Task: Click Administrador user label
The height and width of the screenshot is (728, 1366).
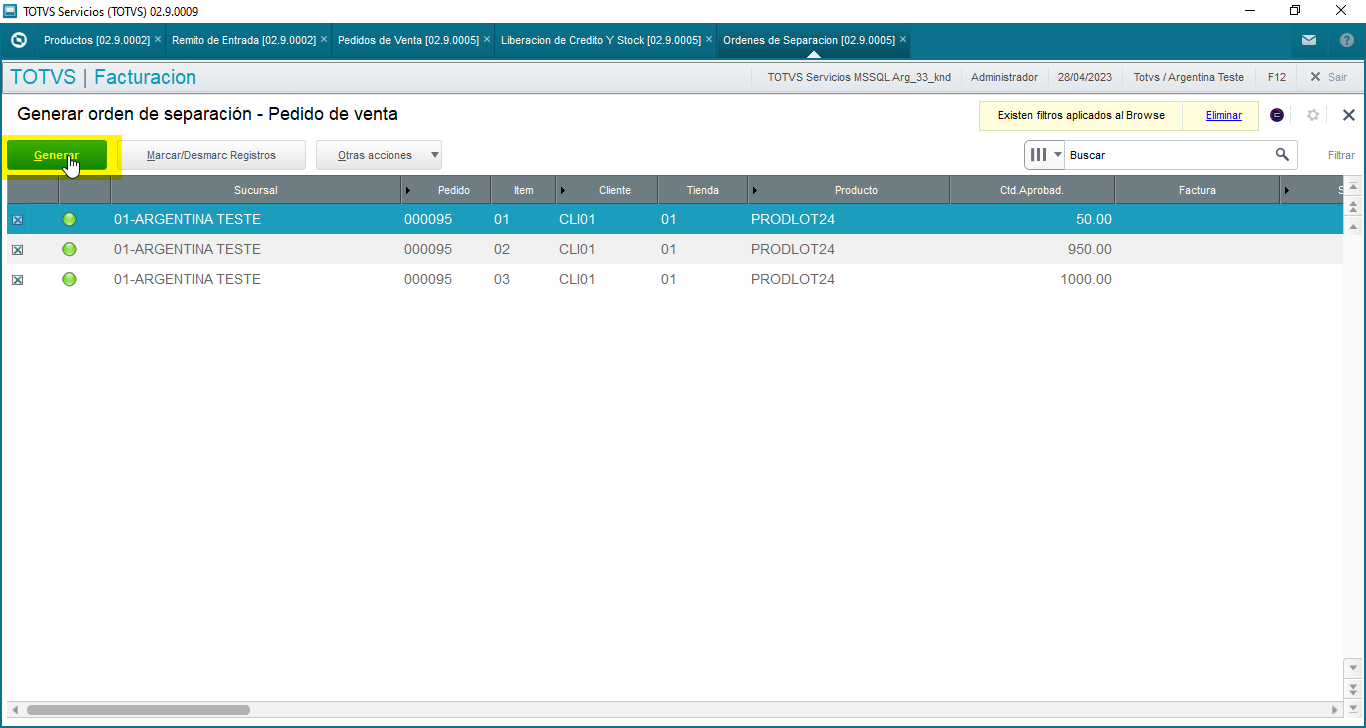Action: (1004, 77)
